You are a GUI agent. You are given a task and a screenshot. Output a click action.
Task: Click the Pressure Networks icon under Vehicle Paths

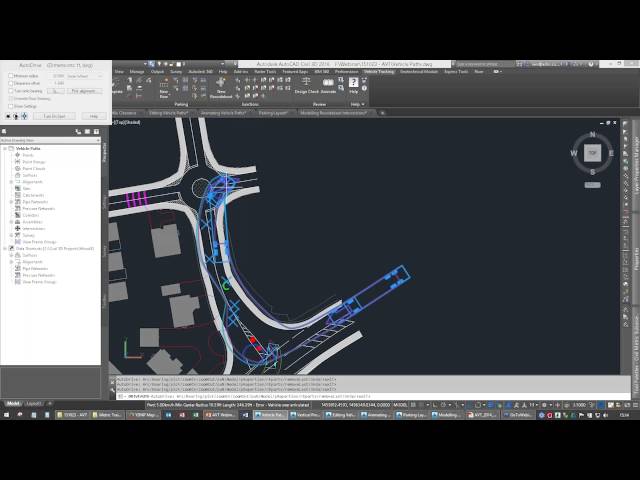pyautogui.click(x=18, y=208)
